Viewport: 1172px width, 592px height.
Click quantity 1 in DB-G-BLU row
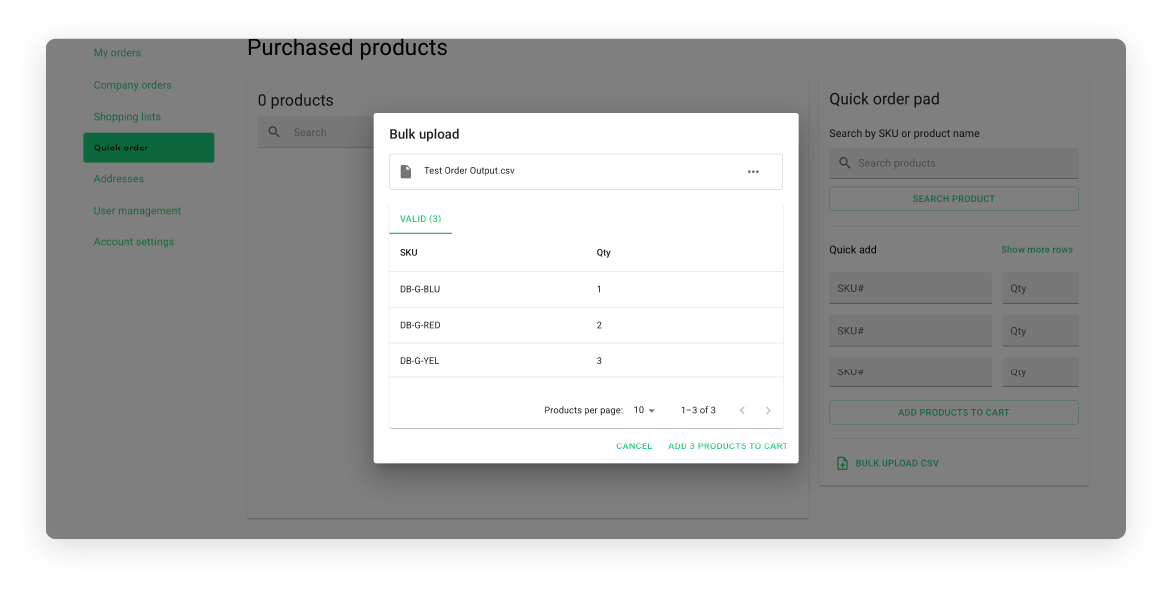(x=599, y=289)
